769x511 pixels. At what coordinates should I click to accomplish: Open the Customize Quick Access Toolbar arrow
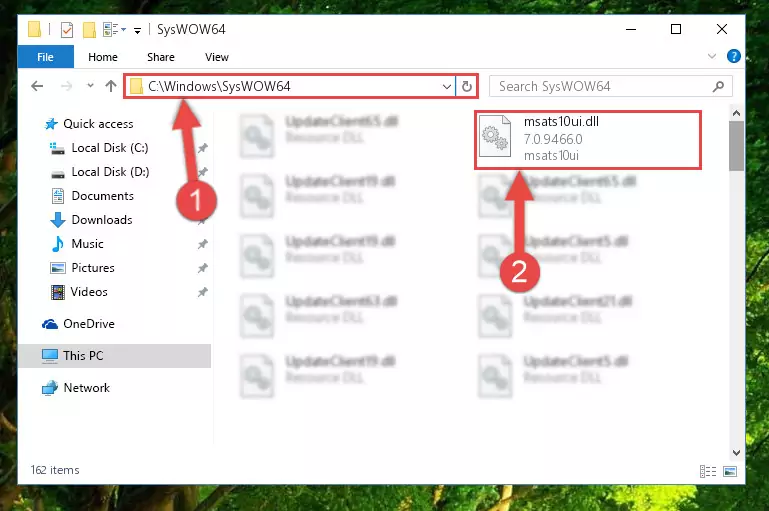tap(137, 31)
